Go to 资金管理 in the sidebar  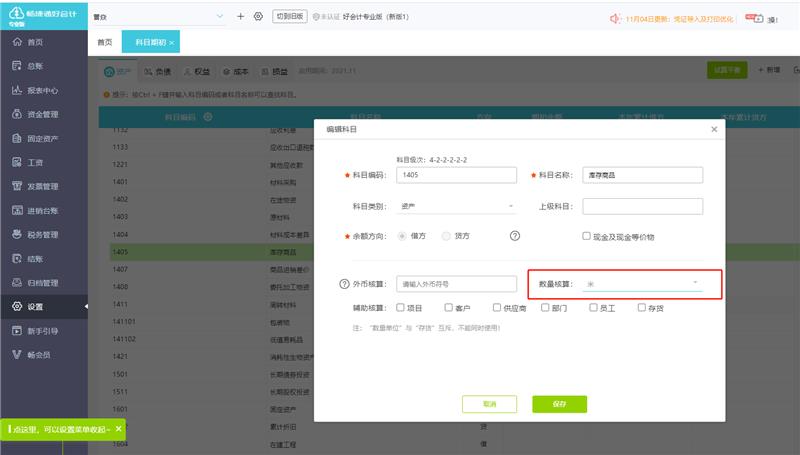42,114
